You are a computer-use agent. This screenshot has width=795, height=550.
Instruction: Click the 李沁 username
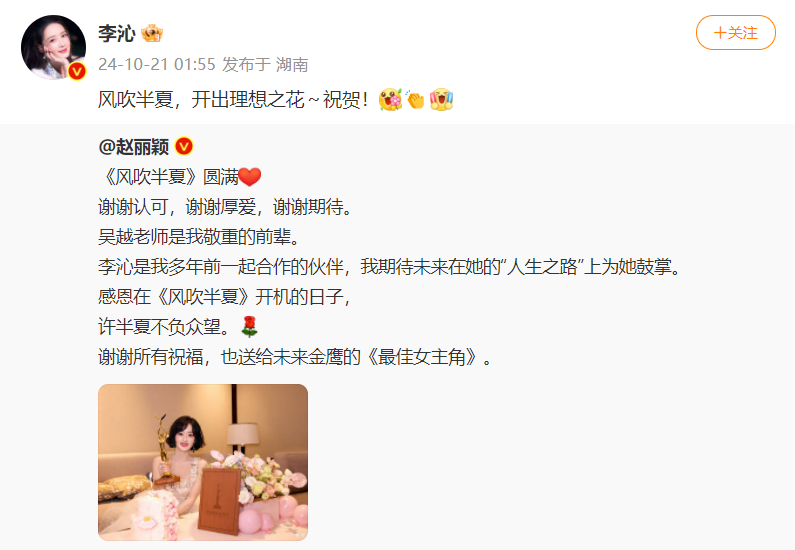[117, 33]
